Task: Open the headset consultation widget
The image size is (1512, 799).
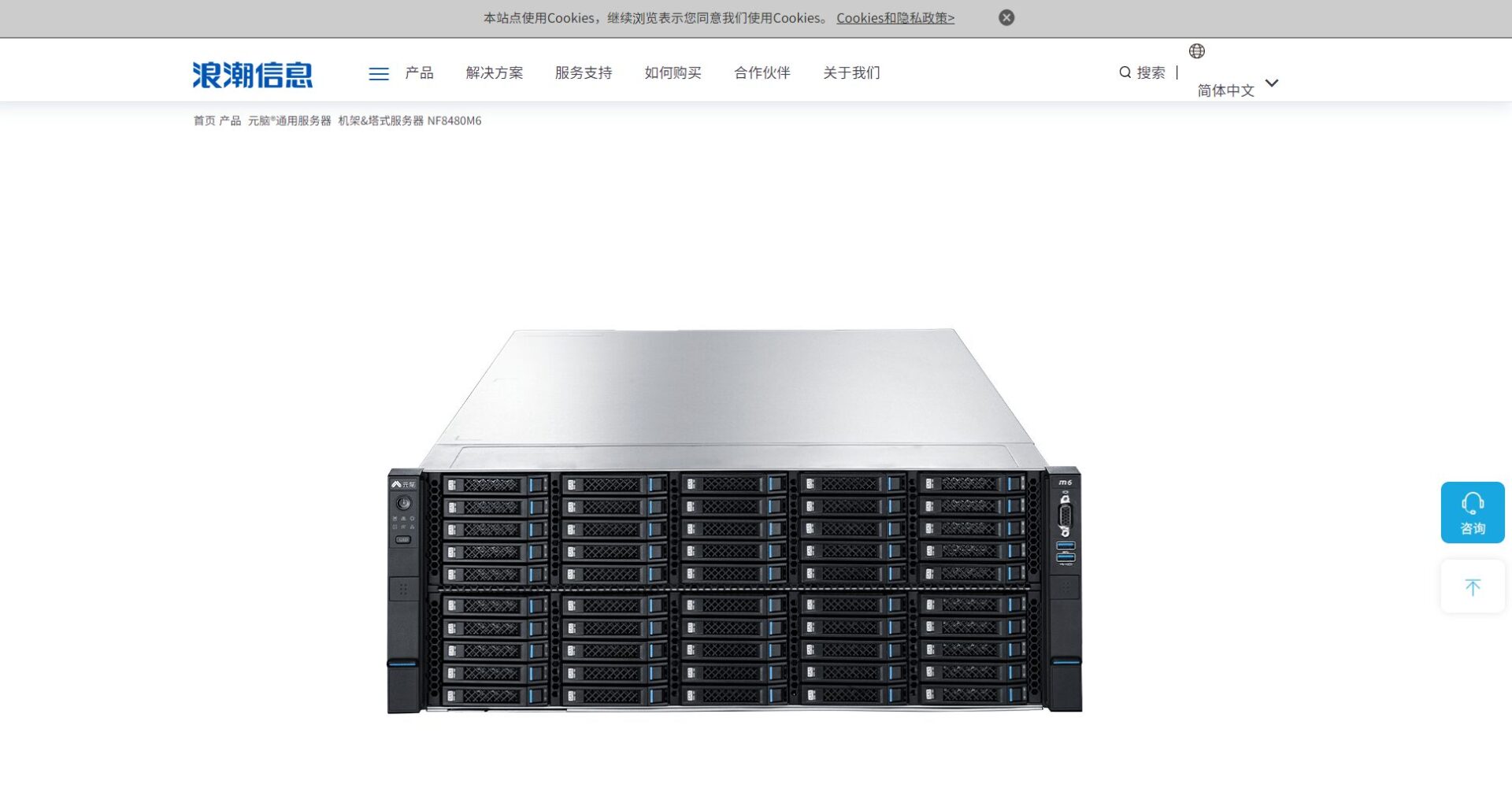Action: [1472, 512]
